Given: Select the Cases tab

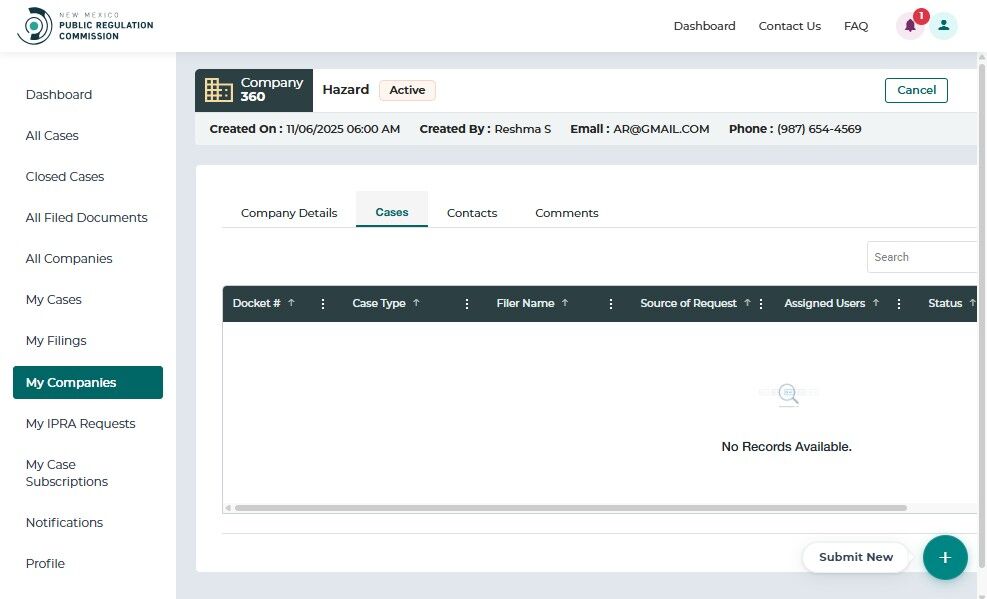Looking at the screenshot, I should coord(392,212).
